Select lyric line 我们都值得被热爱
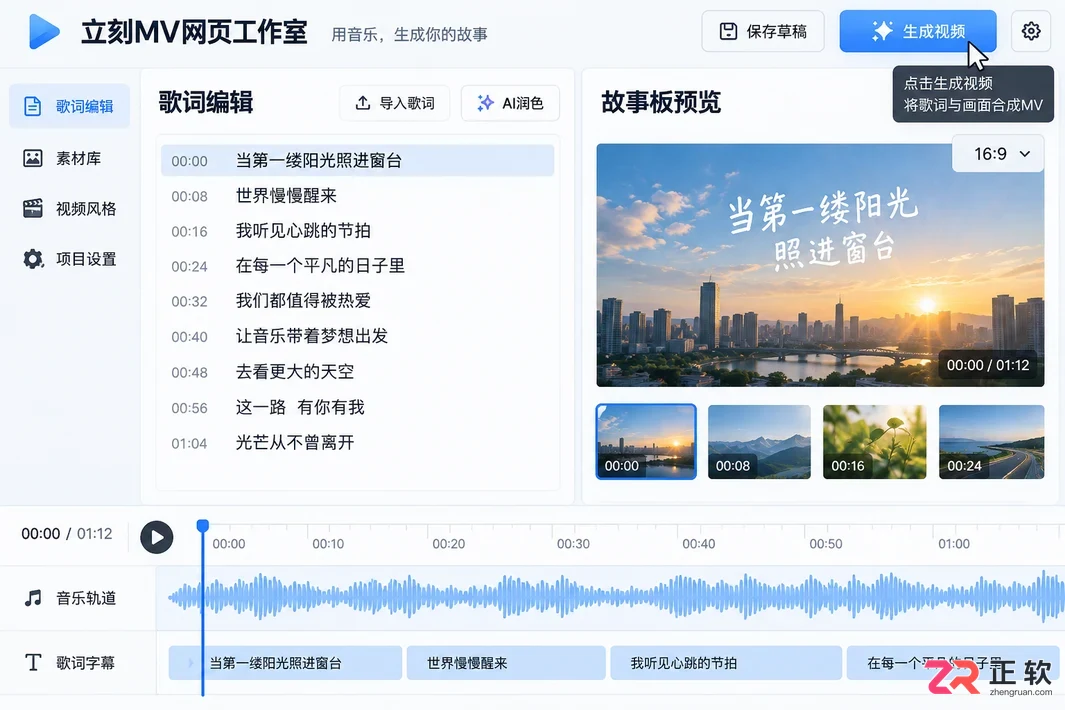The width and height of the screenshot is (1065, 710). point(357,301)
